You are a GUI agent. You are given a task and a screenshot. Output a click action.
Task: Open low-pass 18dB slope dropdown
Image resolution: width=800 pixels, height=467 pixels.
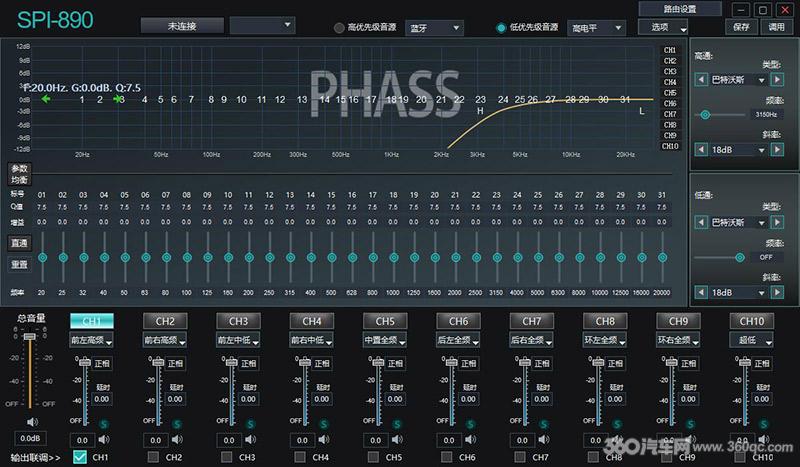click(738, 292)
